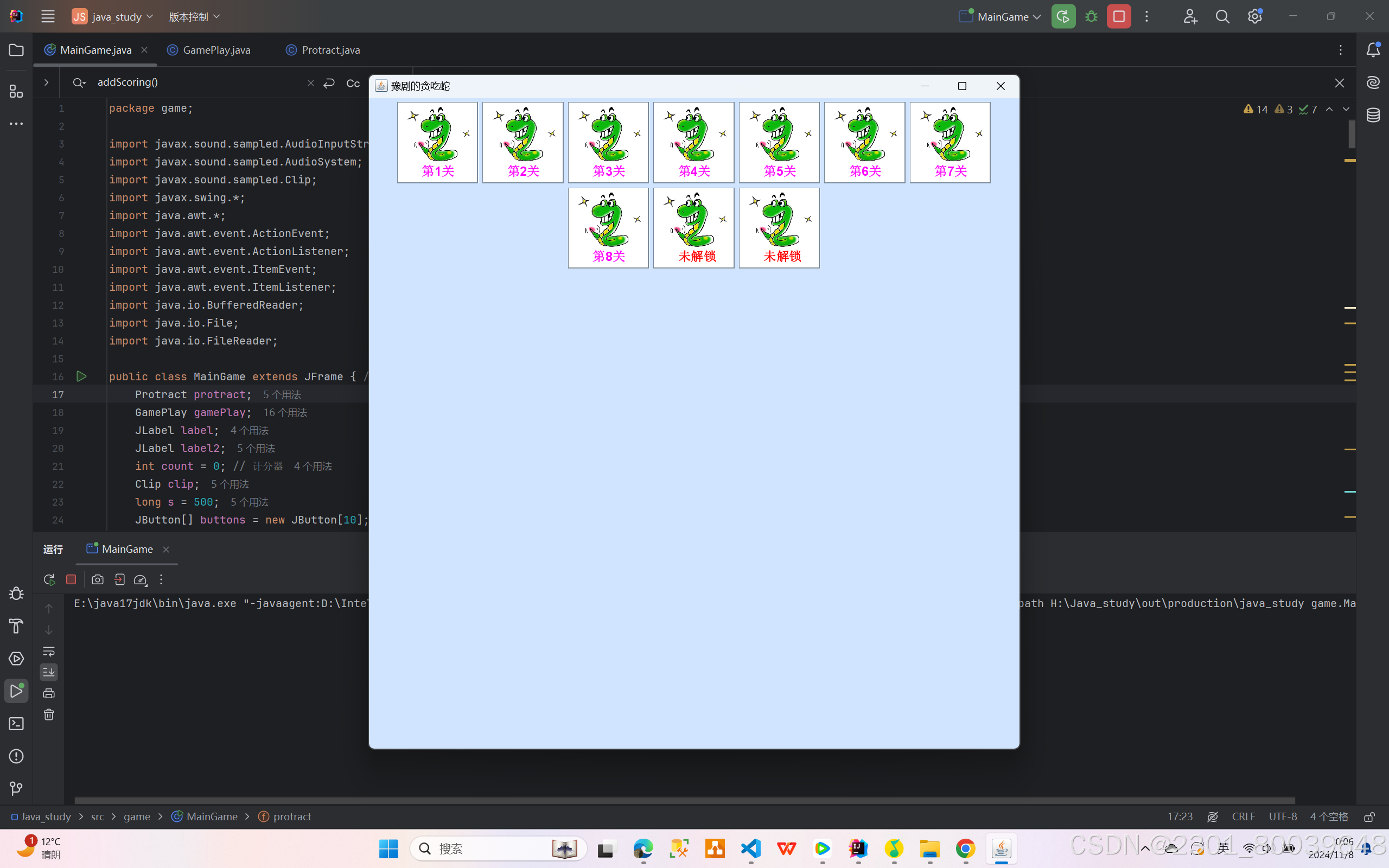Switch to the GamePlay.java tab

coord(216,50)
